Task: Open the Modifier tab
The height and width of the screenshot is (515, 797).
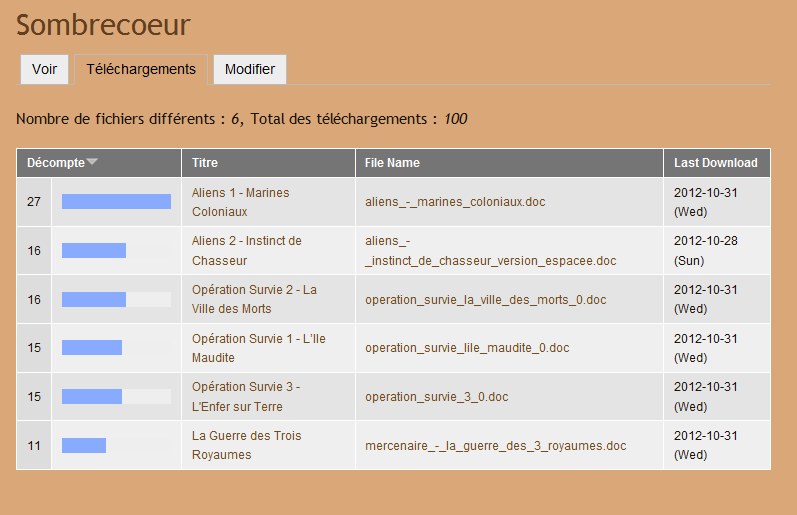Action: tap(250, 69)
